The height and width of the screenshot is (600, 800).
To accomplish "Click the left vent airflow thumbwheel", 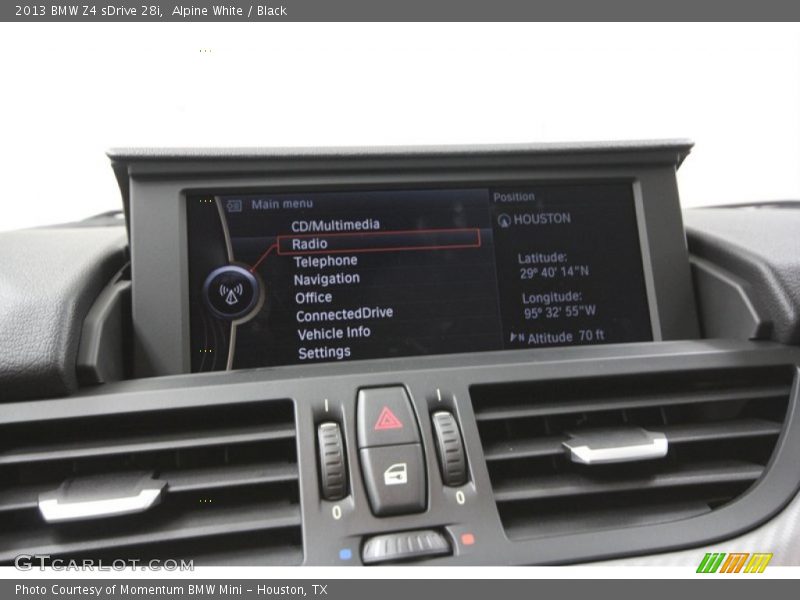I will [x=333, y=460].
